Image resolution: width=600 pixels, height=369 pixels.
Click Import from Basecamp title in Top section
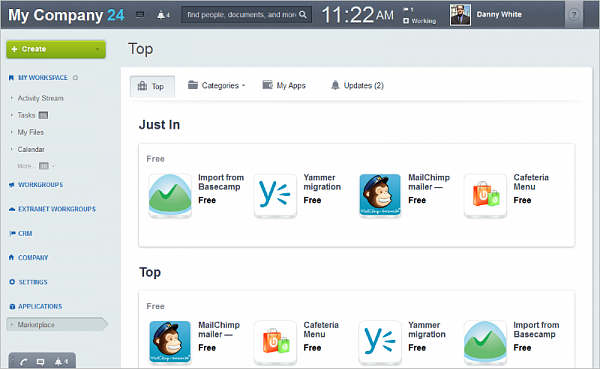(536, 330)
